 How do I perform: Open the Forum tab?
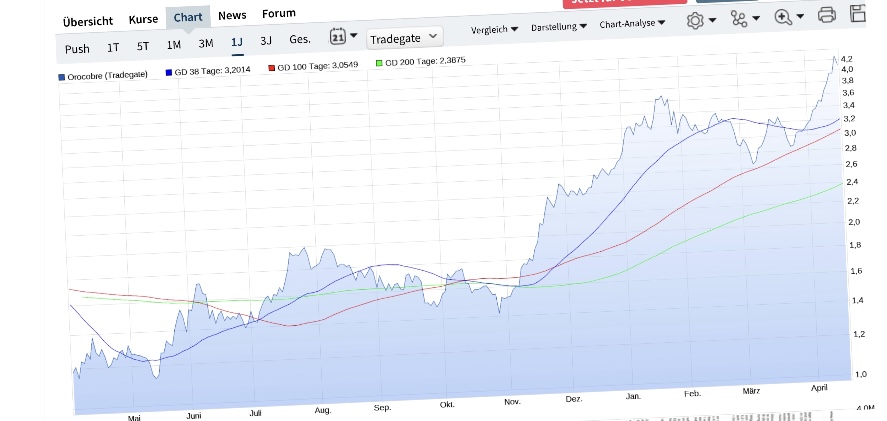[278, 14]
